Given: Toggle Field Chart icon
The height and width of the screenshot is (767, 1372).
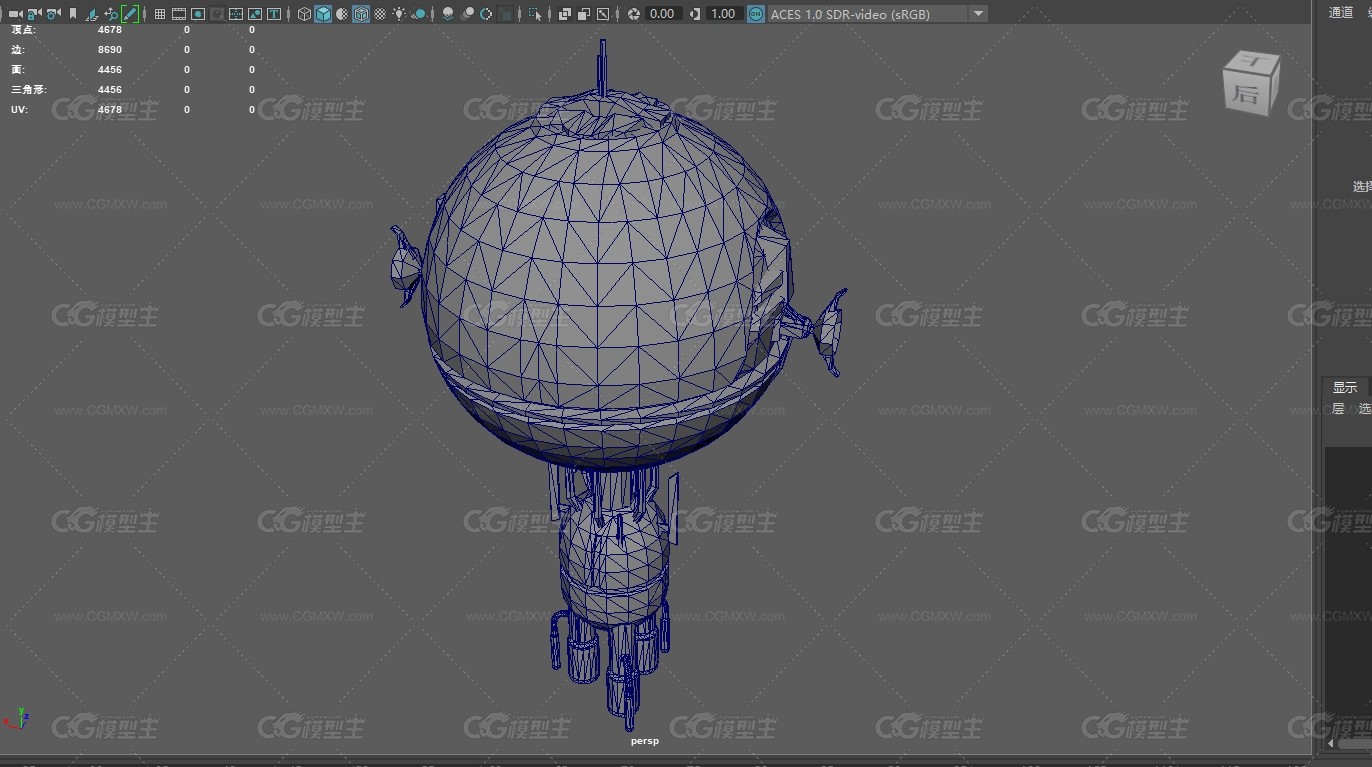Looking at the screenshot, I should point(236,14).
